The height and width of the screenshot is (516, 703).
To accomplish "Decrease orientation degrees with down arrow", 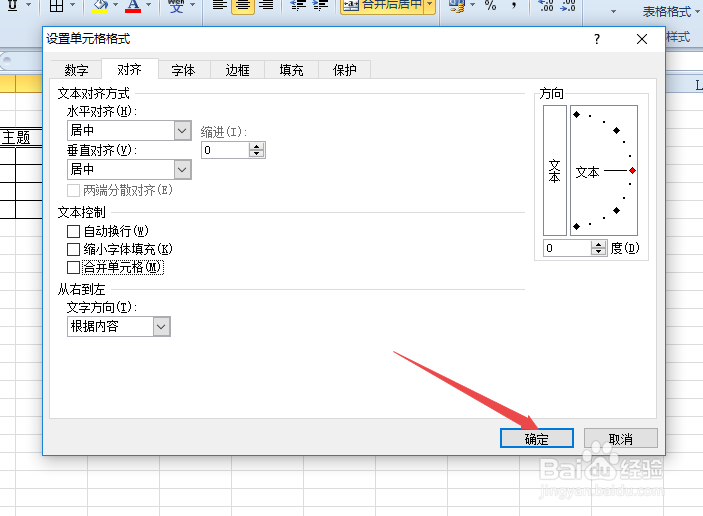I will coord(599,251).
